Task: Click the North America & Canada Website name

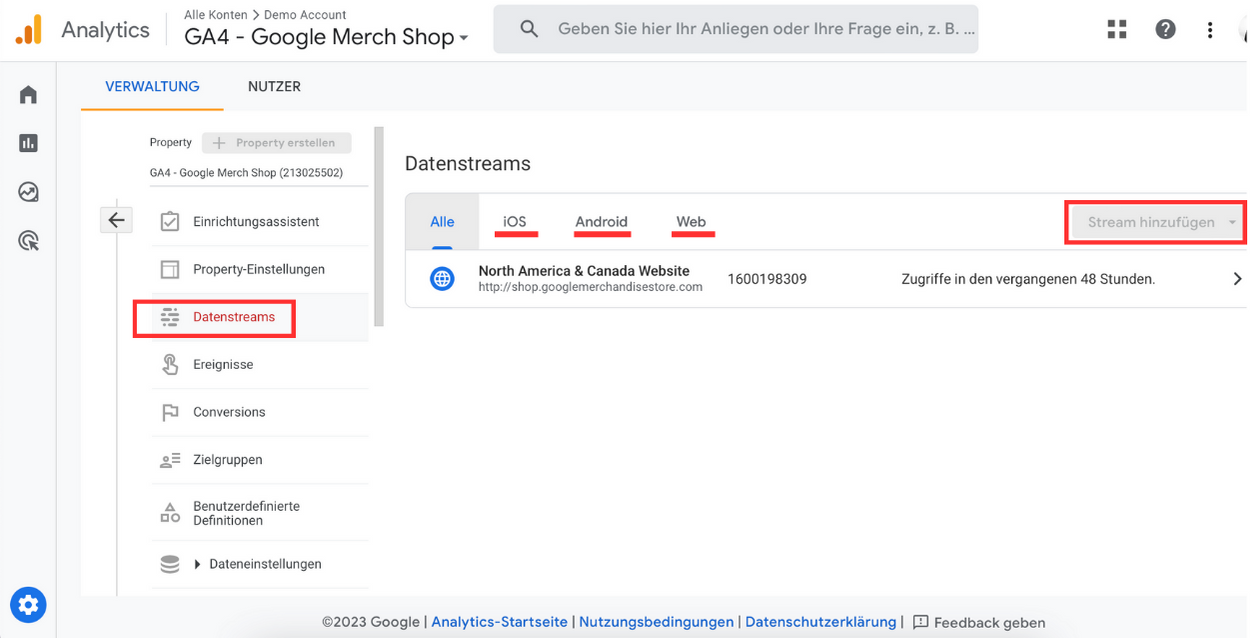Action: tap(584, 271)
